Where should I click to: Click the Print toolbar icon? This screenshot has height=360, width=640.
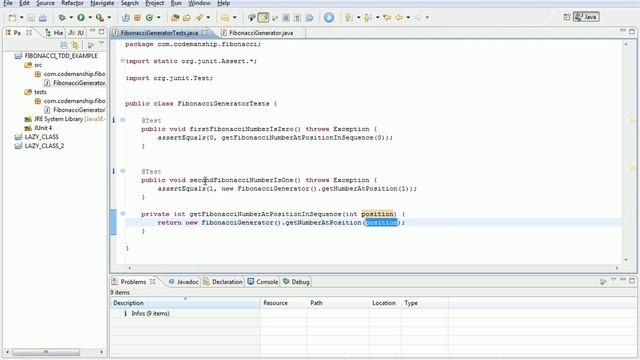click(x=43, y=18)
